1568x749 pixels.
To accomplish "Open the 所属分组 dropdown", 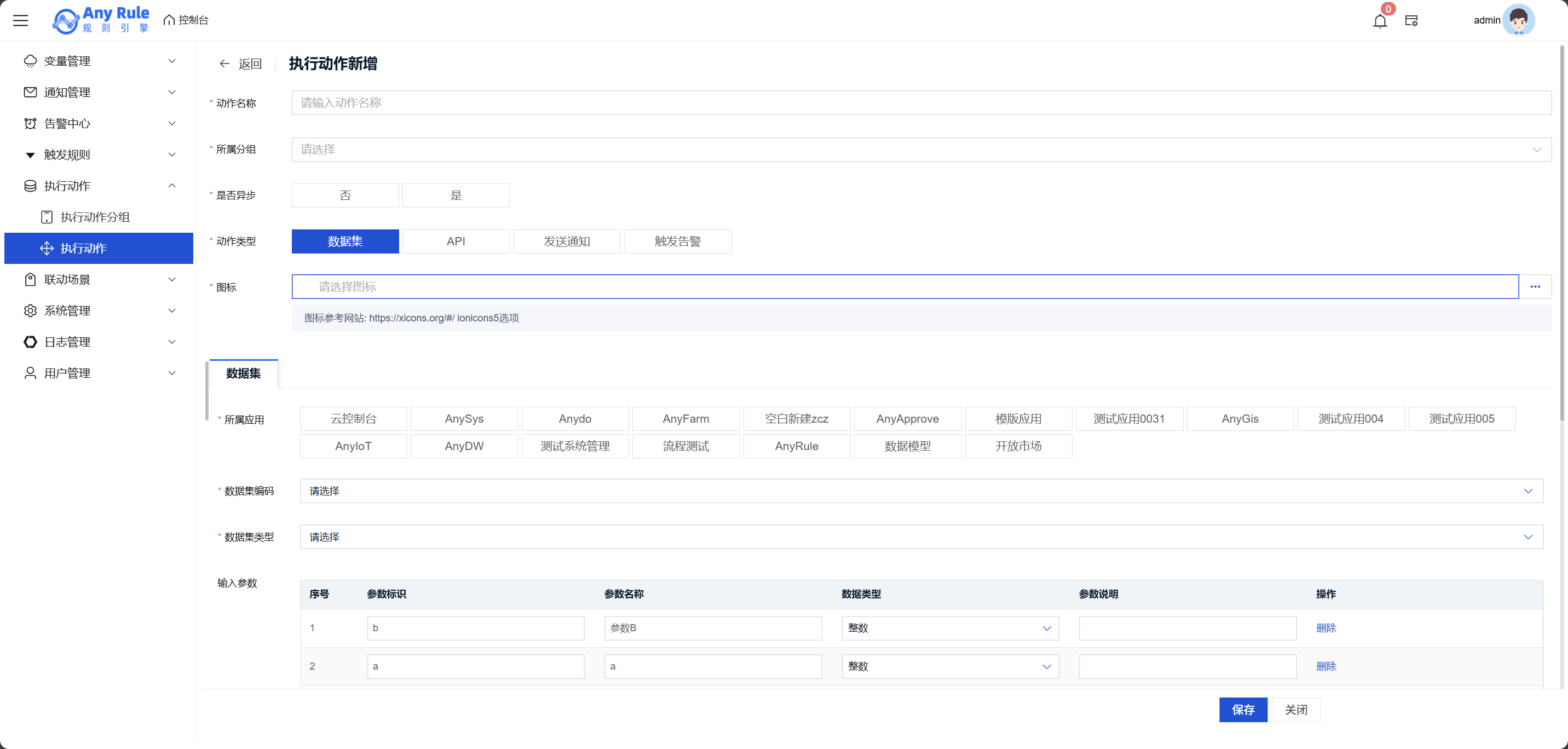I will point(921,150).
